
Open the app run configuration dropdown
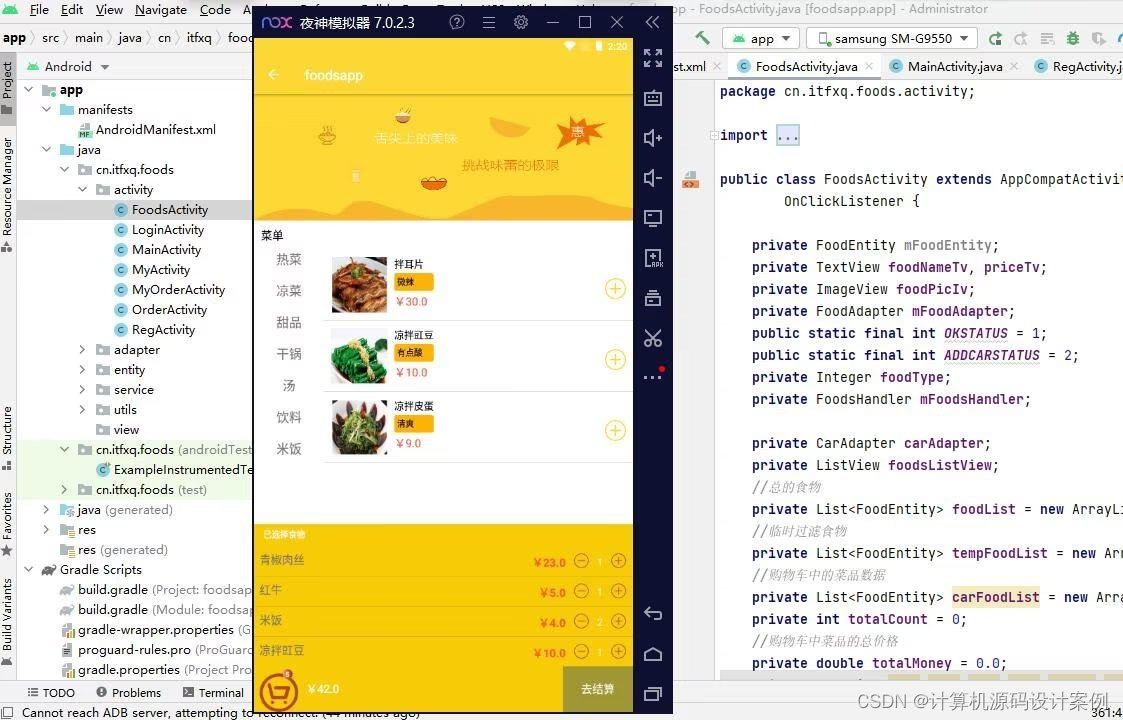click(x=761, y=39)
